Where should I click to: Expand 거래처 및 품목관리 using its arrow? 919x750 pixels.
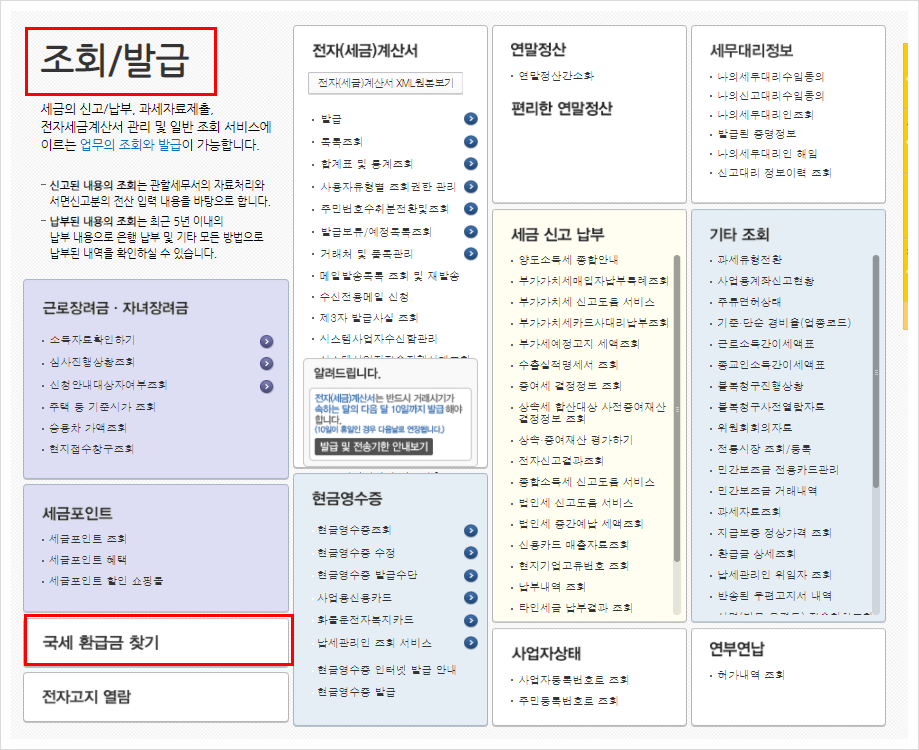[469, 252]
